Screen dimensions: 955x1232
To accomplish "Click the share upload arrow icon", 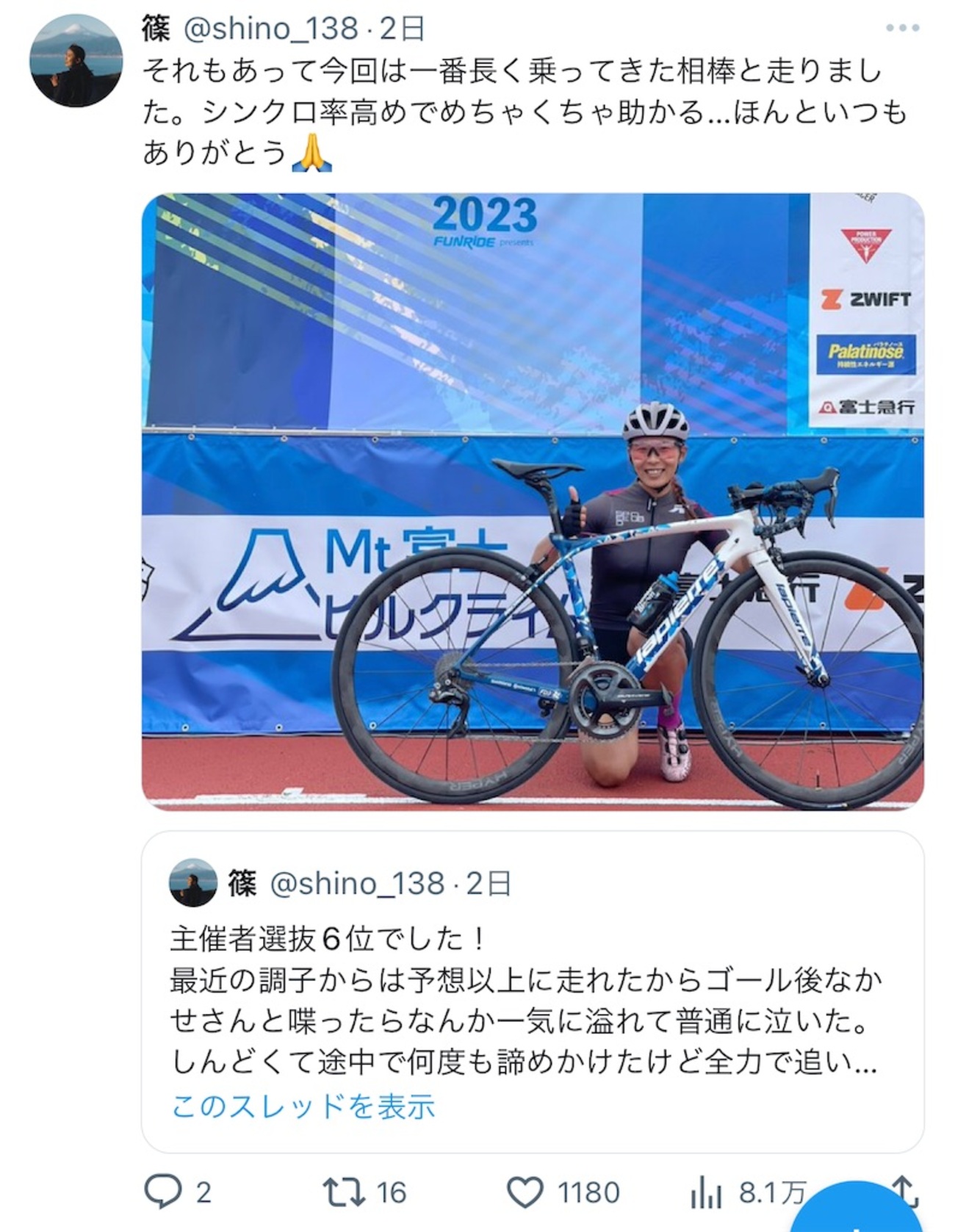I will (905, 1191).
